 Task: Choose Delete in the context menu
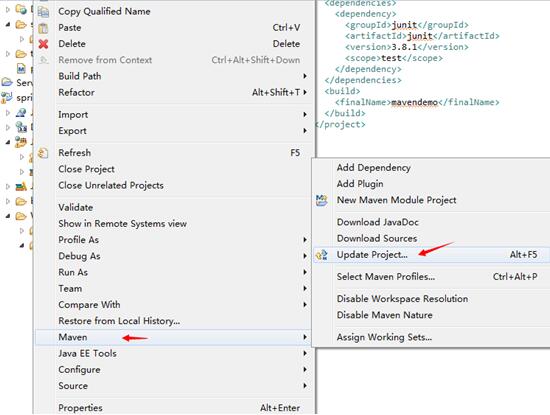click(174, 44)
